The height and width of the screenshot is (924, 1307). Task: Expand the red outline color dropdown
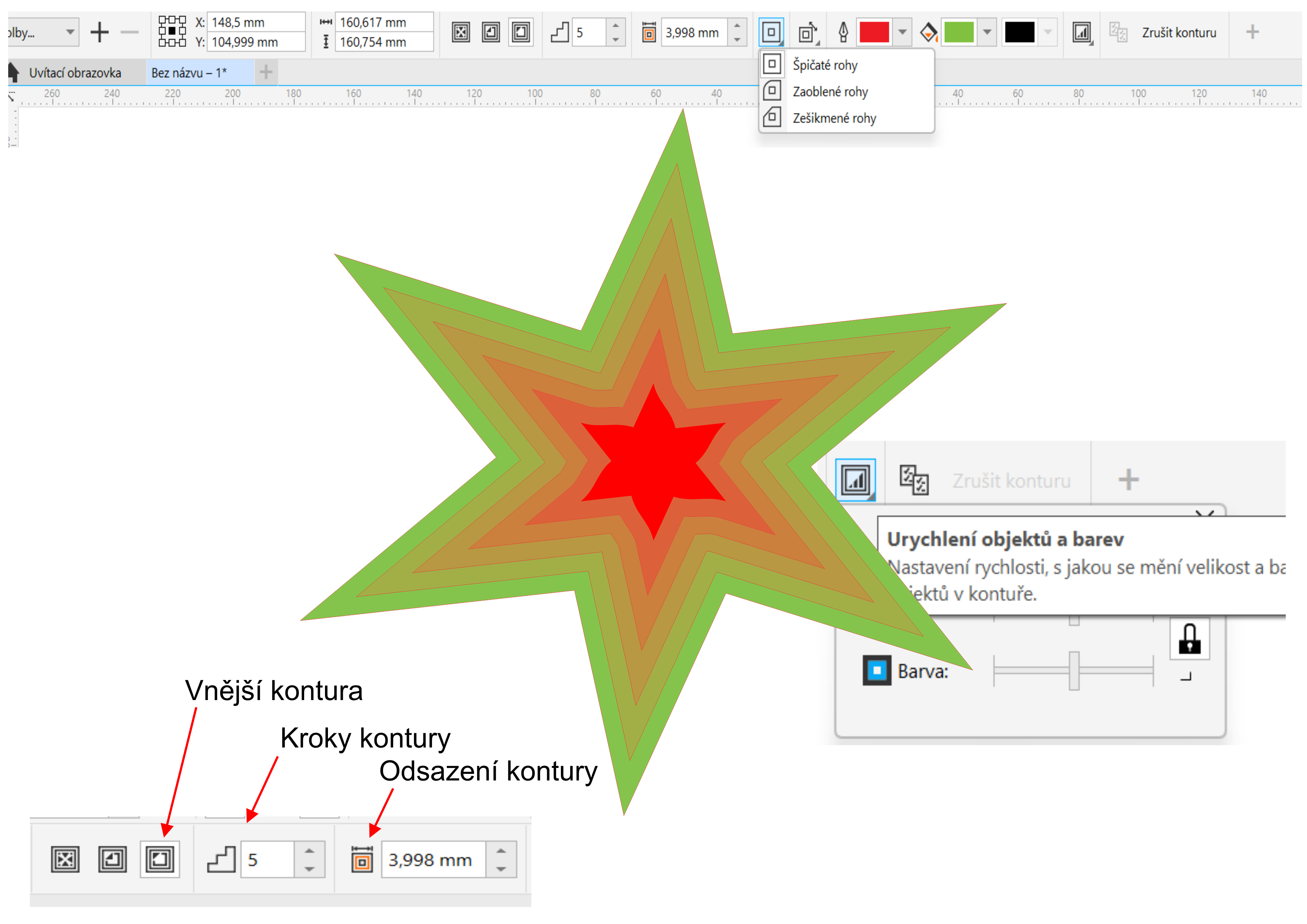[902, 32]
